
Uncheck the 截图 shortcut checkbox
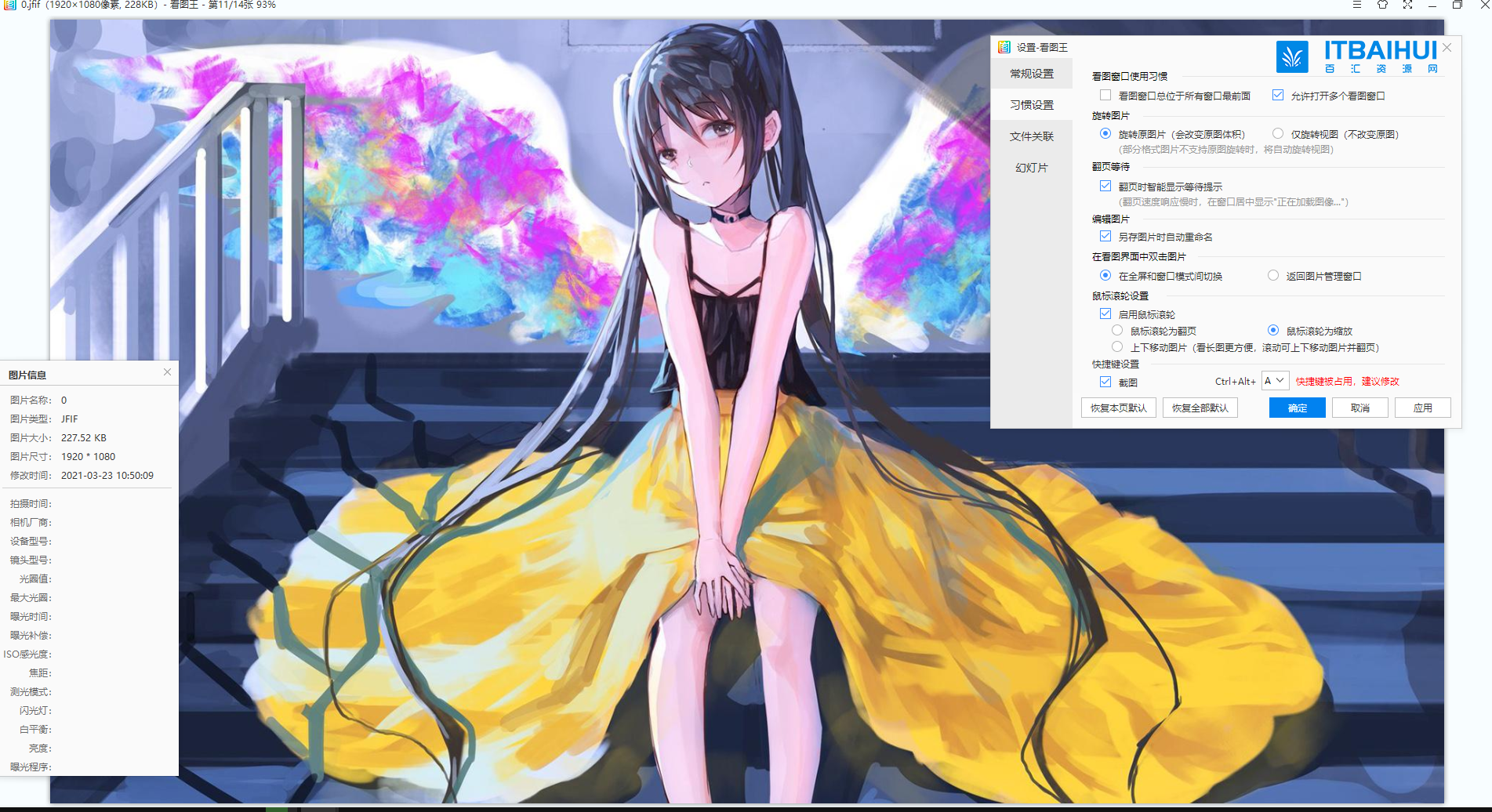pyautogui.click(x=1105, y=382)
